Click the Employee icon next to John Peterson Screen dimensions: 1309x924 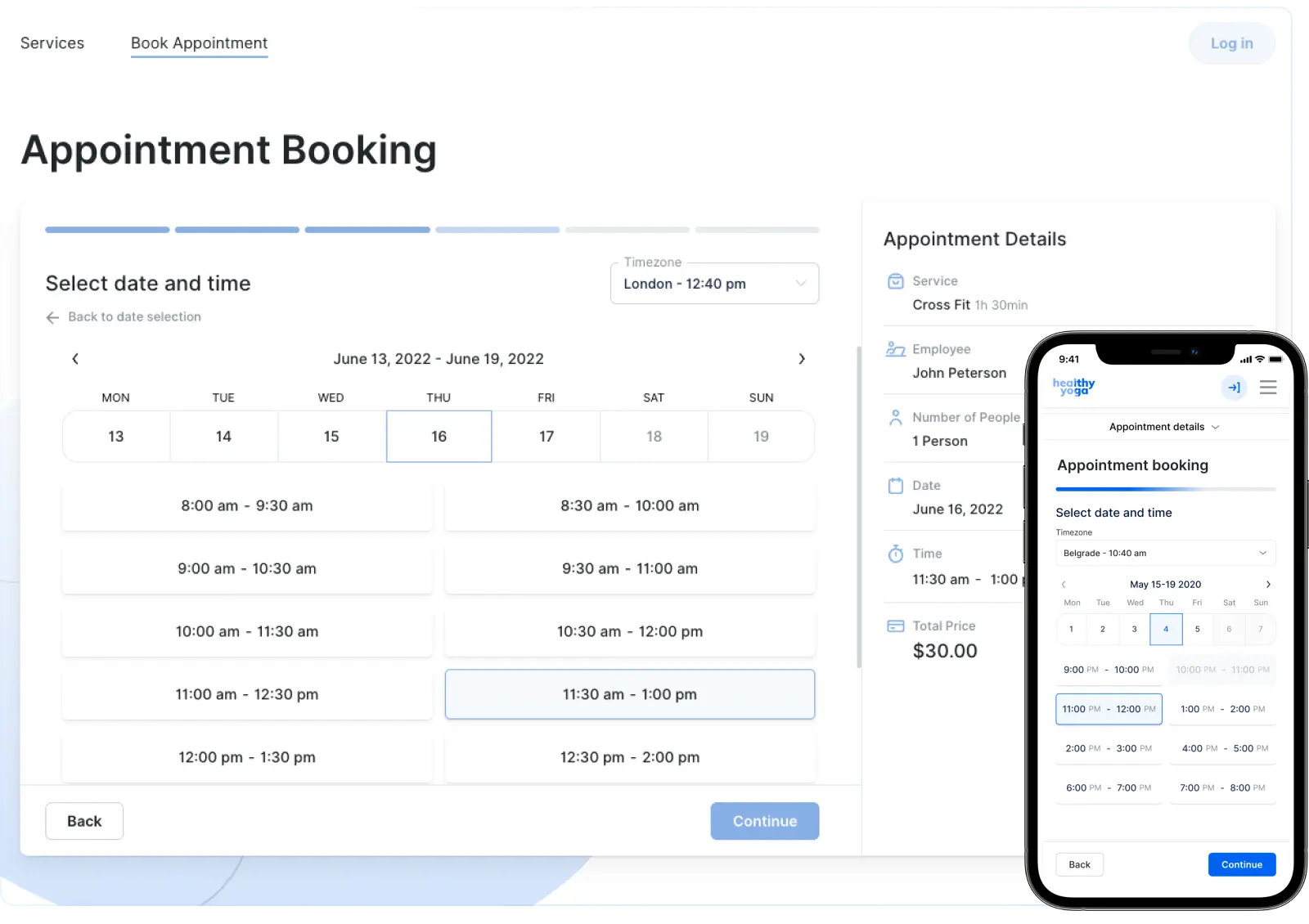(896, 348)
